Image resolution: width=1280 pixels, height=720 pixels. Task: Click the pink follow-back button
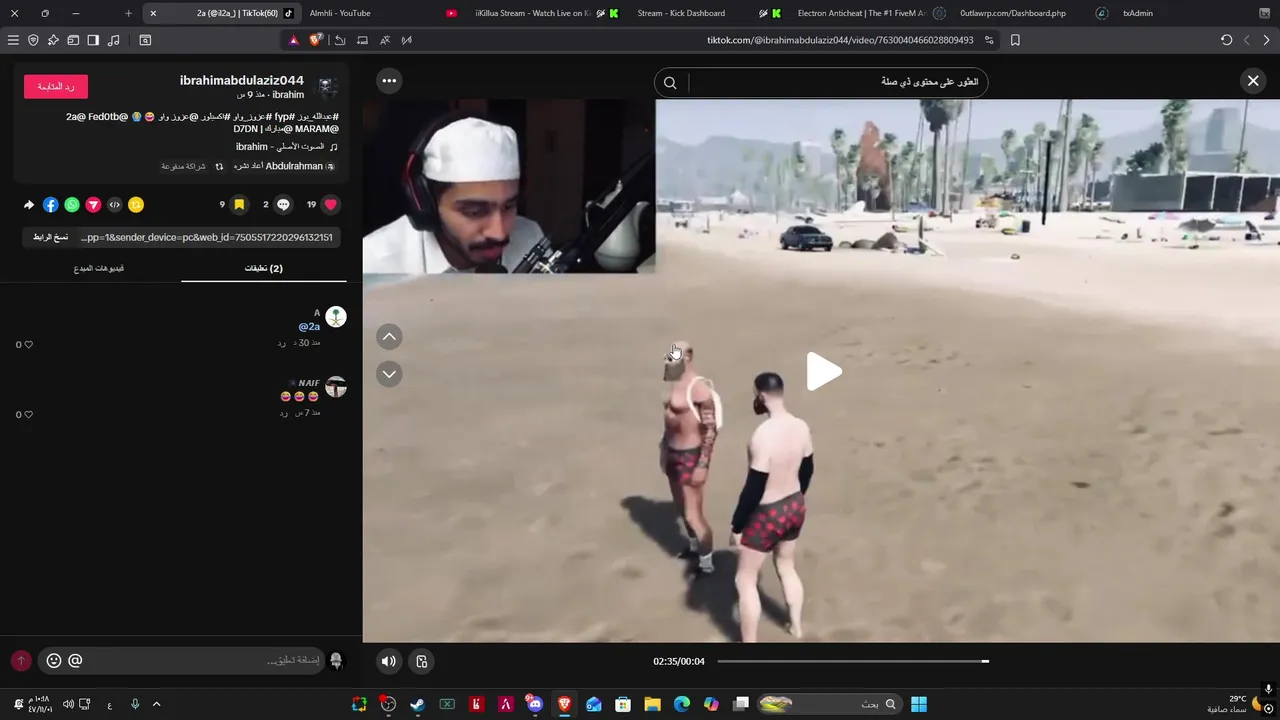click(56, 87)
